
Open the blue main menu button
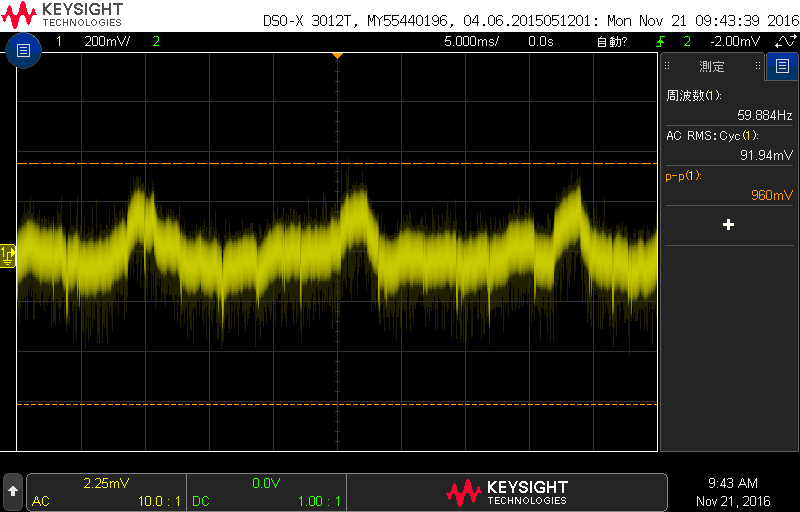click(x=23, y=50)
